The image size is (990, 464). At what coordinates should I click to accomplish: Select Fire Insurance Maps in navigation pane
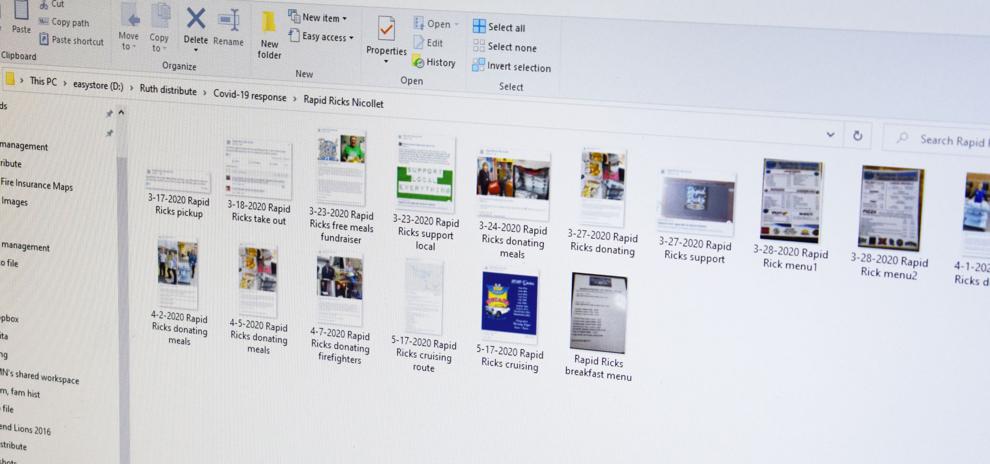37,186
